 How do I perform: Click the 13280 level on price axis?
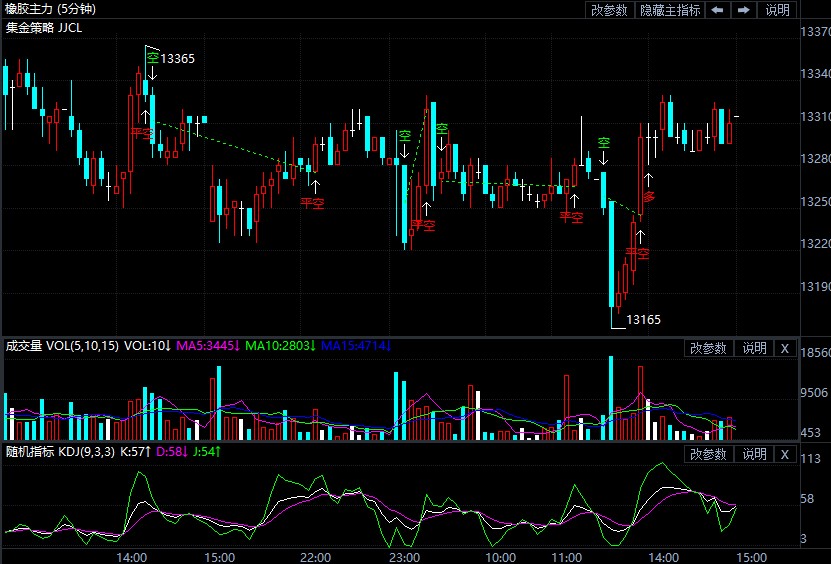coord(815,160)
